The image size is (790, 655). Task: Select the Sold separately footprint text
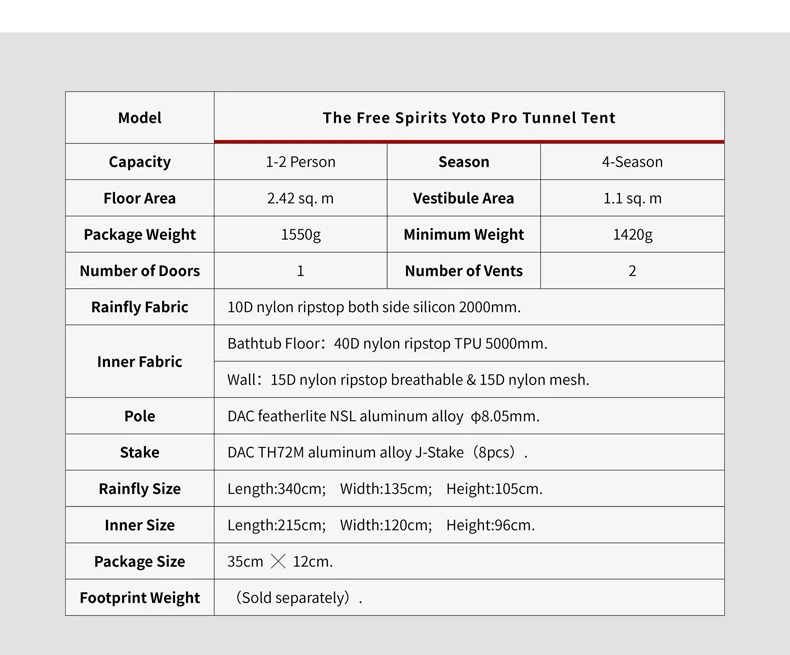point(299,598)
